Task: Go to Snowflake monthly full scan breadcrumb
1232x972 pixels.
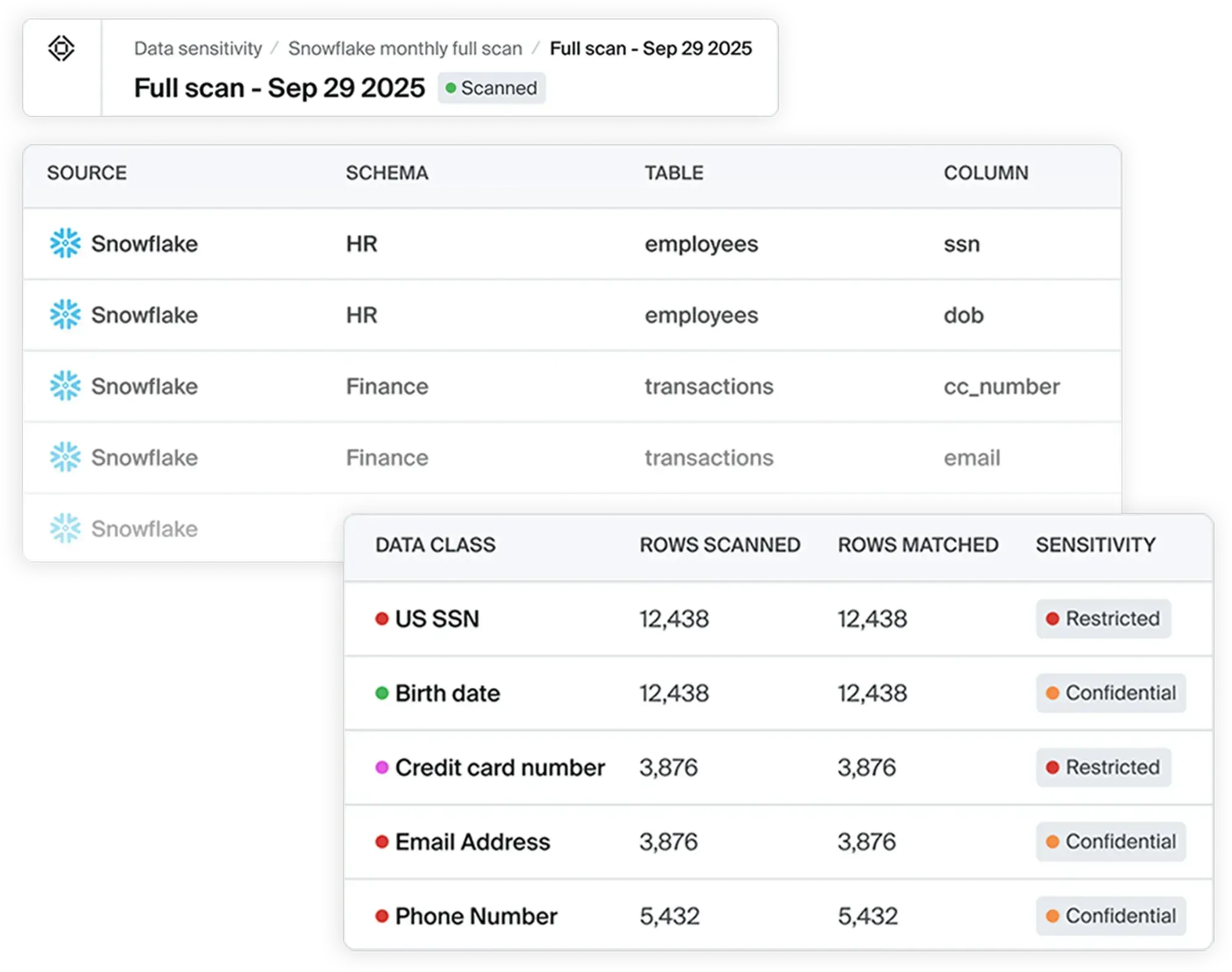Action: 405,48
